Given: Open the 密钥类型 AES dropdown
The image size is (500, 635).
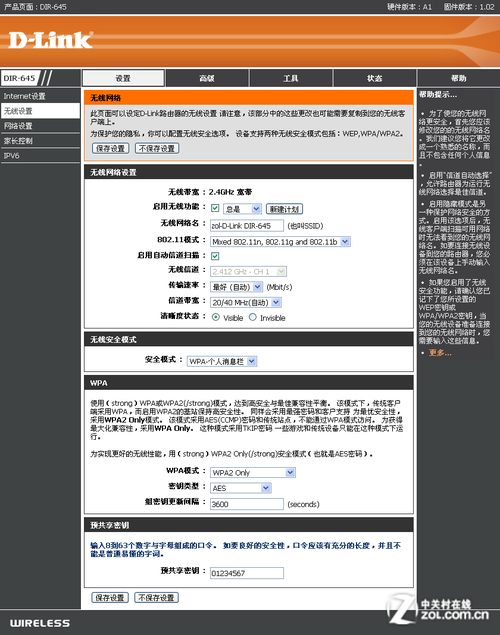Looking at the screenshot, I should point(240,488).
